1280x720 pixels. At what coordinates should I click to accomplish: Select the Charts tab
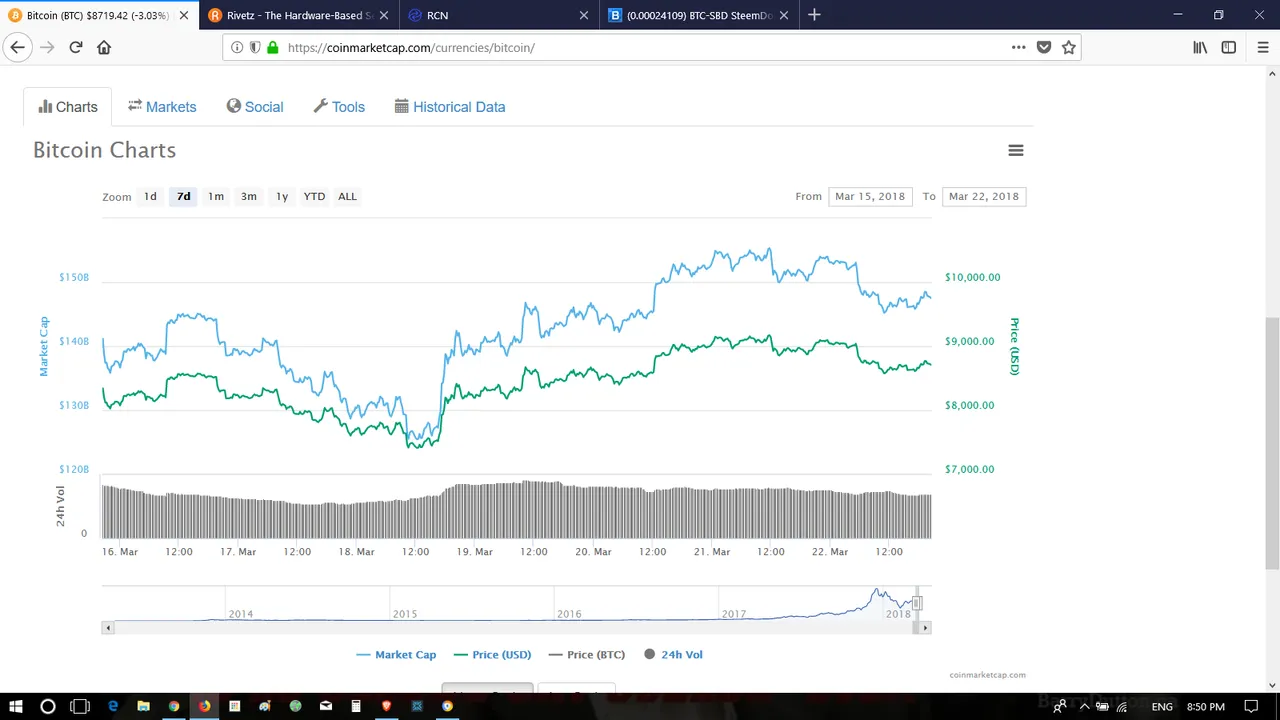[x=68, y=107]
